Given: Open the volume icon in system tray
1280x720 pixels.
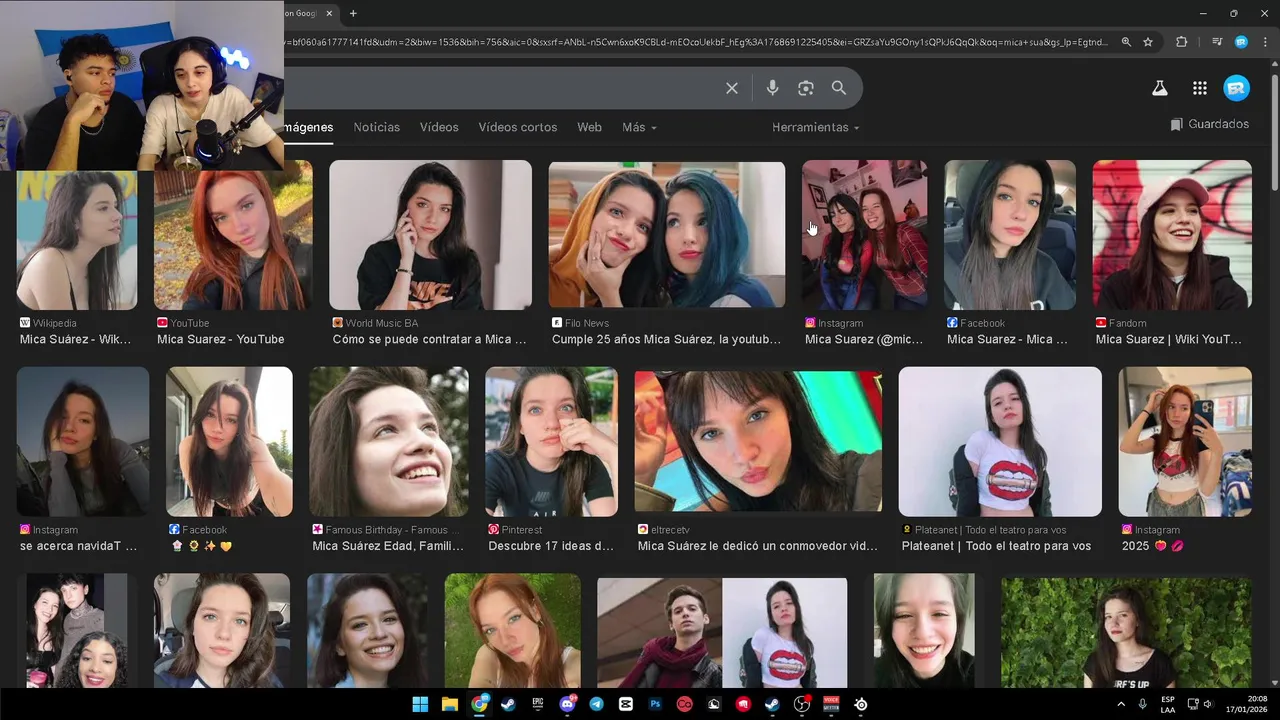Looking at the screenshot, I should (x=1208, y=704).
